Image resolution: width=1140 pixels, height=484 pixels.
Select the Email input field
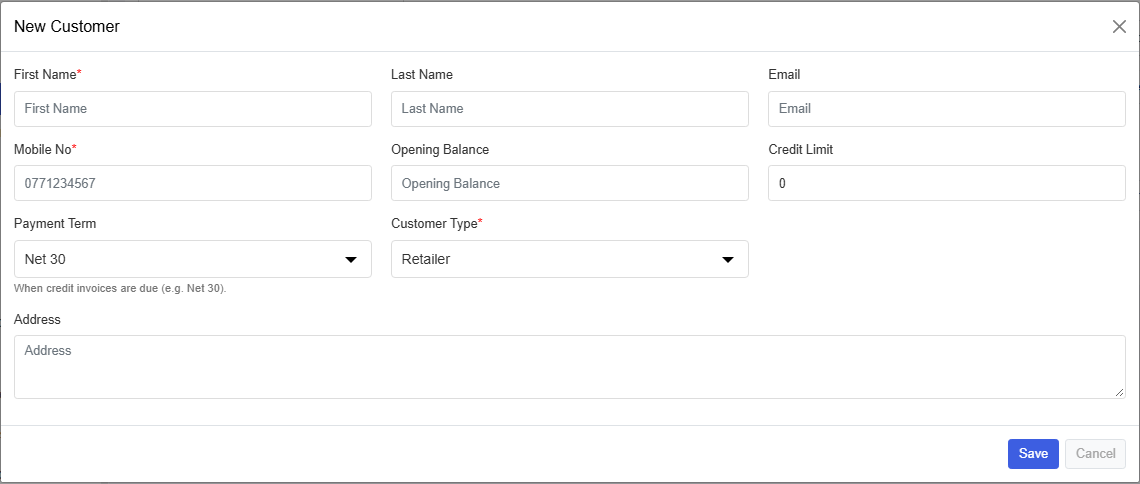947,109
